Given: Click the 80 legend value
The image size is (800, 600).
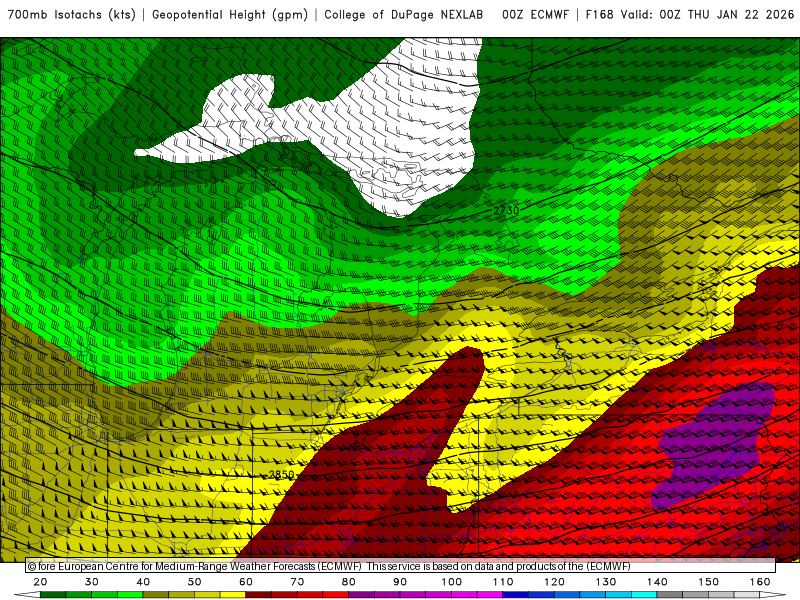Looking at the screenshot, I should tap(349, 582).
